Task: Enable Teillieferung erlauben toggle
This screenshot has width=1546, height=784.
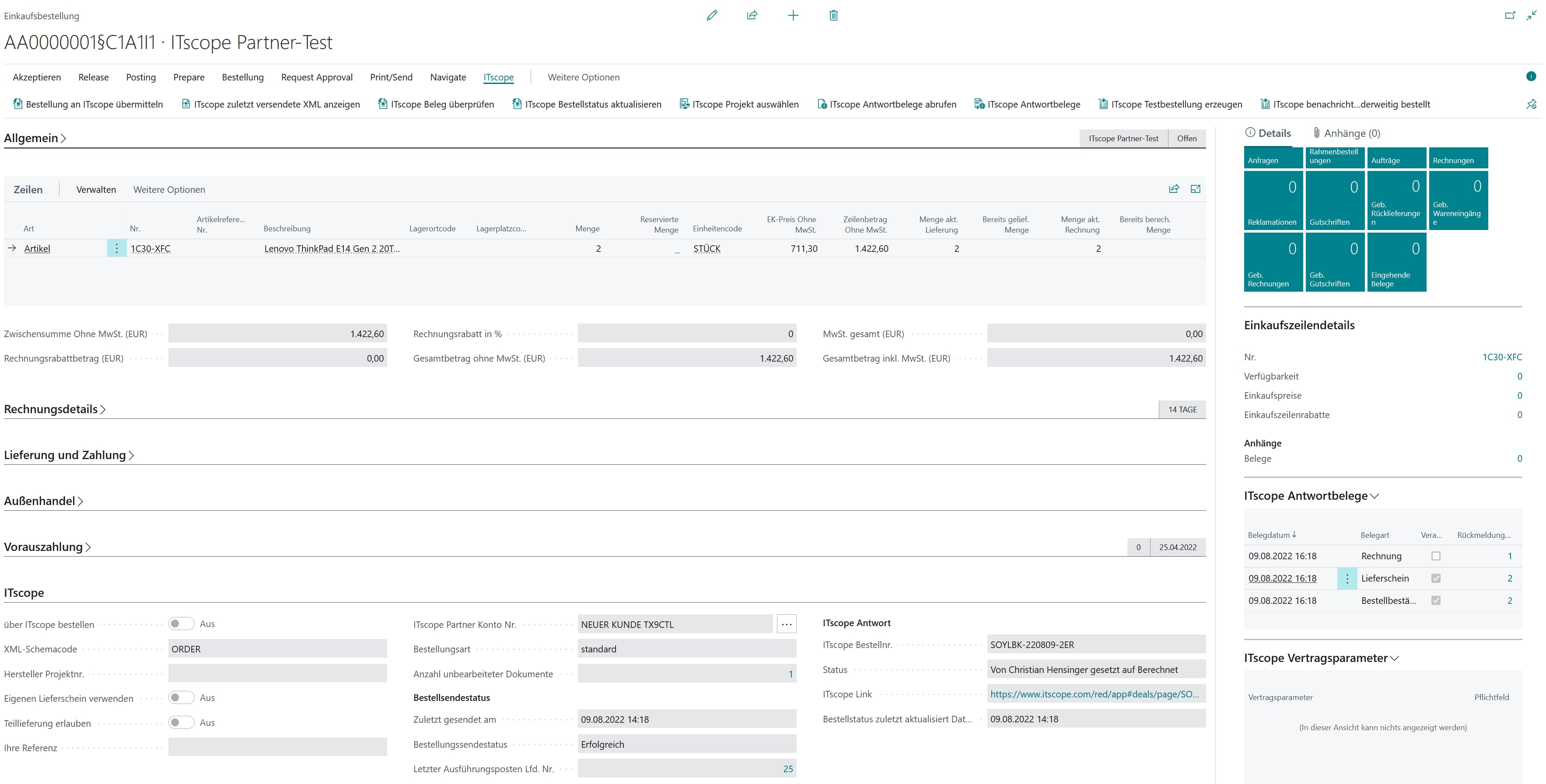Action: click(181, 722)
